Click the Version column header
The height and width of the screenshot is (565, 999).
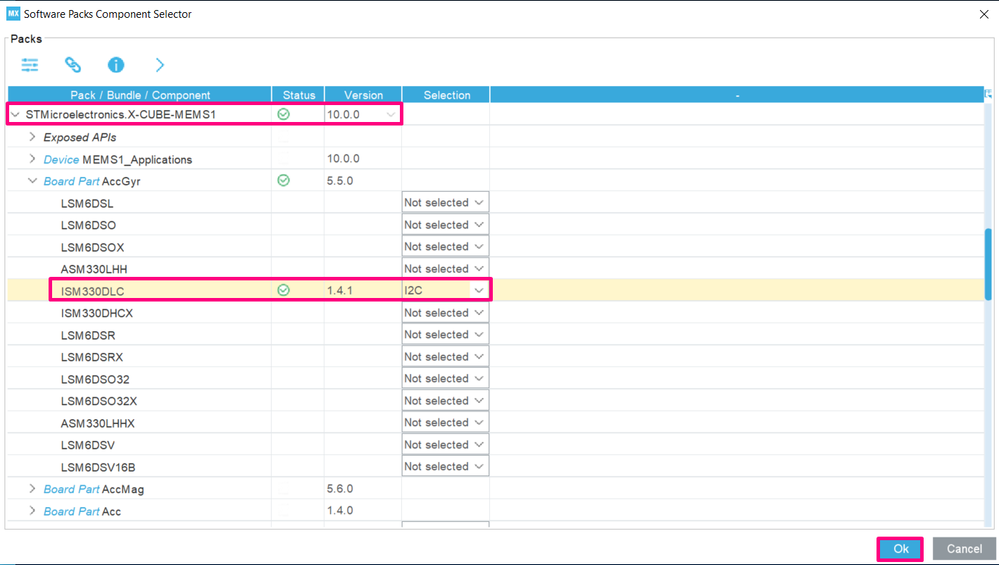click(x=363, y=94)
